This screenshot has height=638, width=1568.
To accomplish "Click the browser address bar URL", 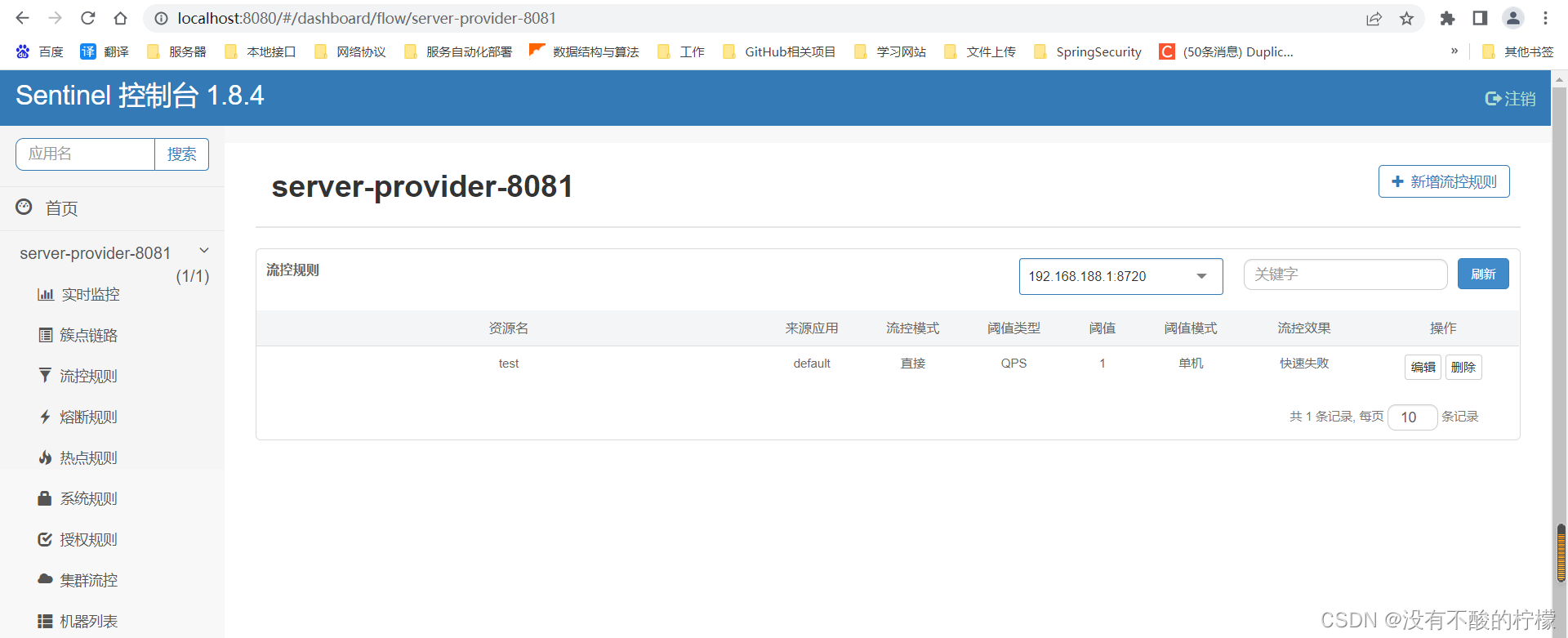I will point(367,18).
